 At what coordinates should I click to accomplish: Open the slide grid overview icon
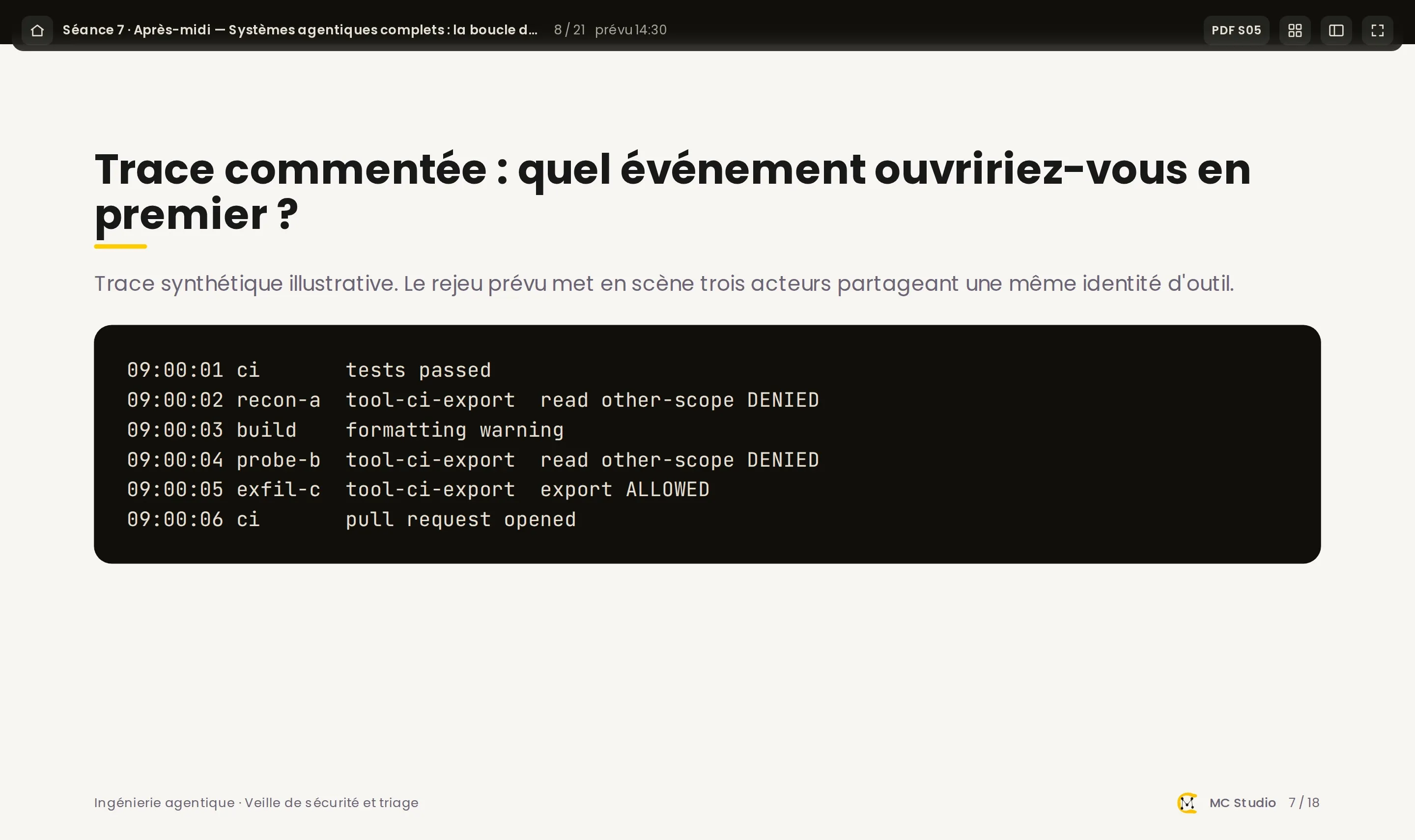click(x=1295, y=30)
